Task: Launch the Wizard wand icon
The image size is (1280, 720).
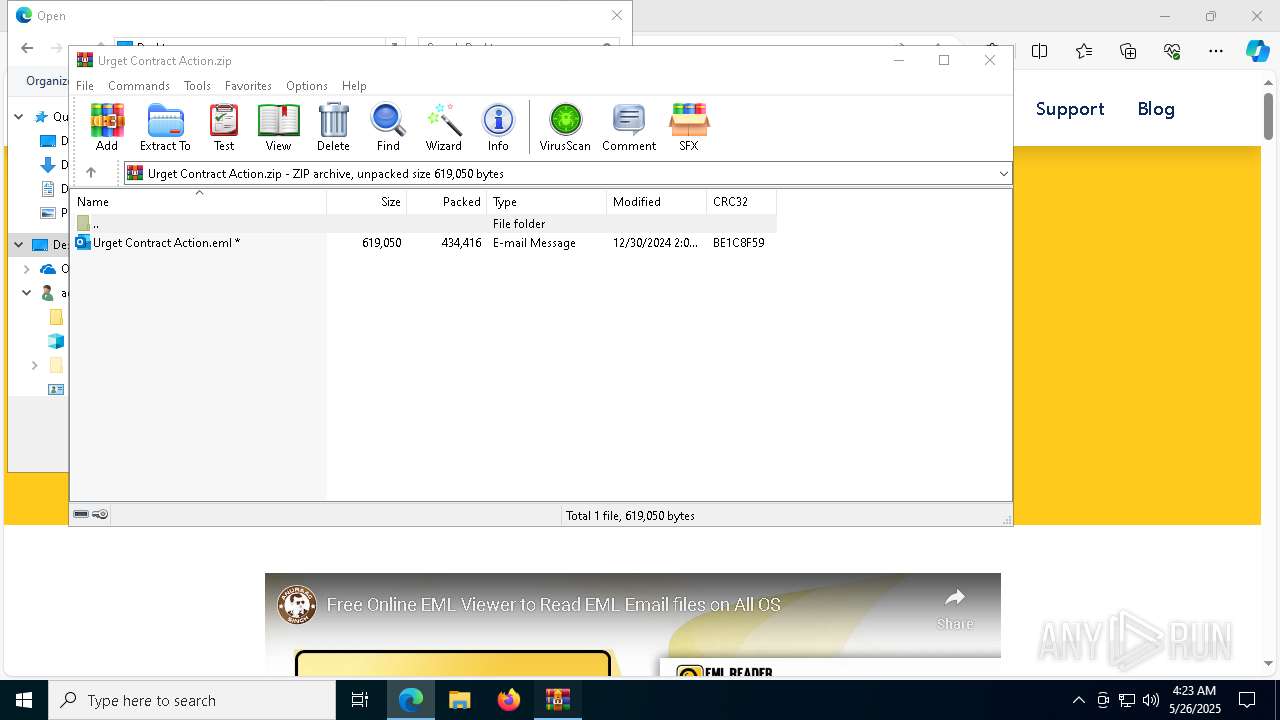Action: point(444,127)
